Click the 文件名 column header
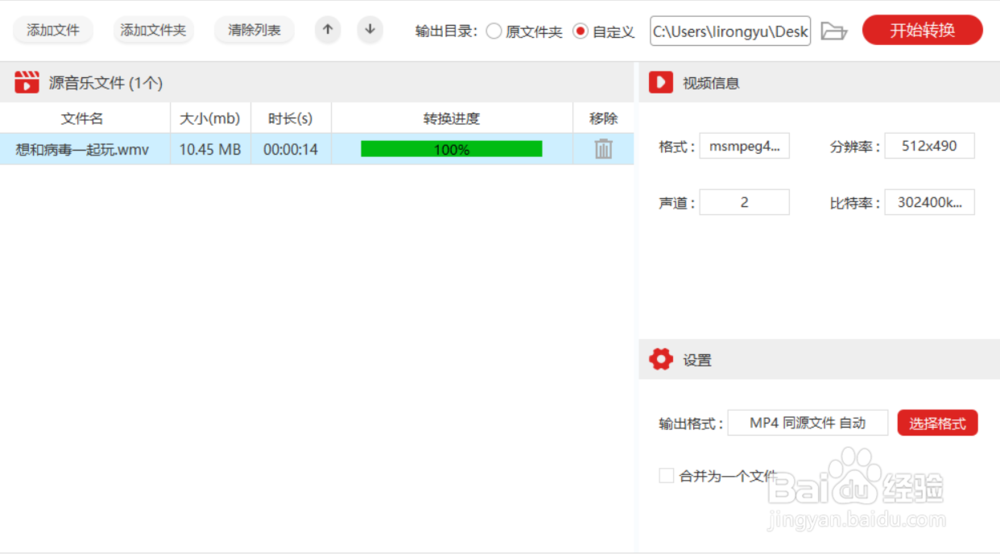 pos(85,118)
